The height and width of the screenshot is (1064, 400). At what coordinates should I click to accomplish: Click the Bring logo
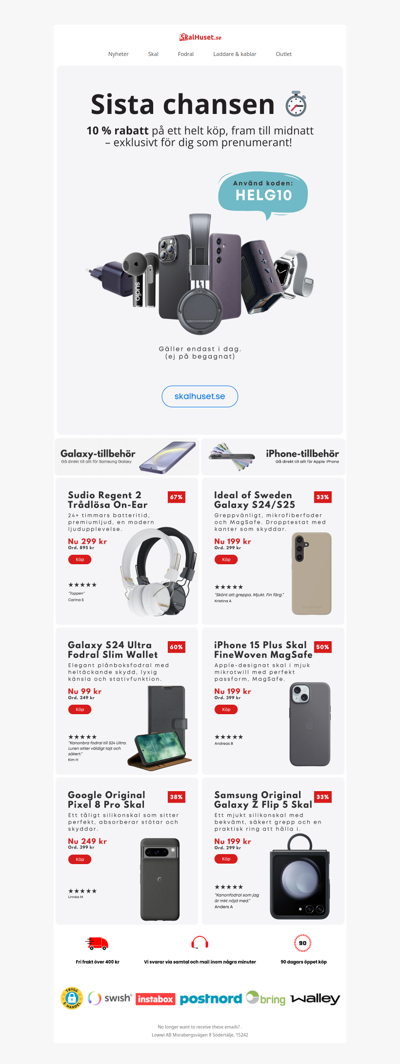click(266, 998)
